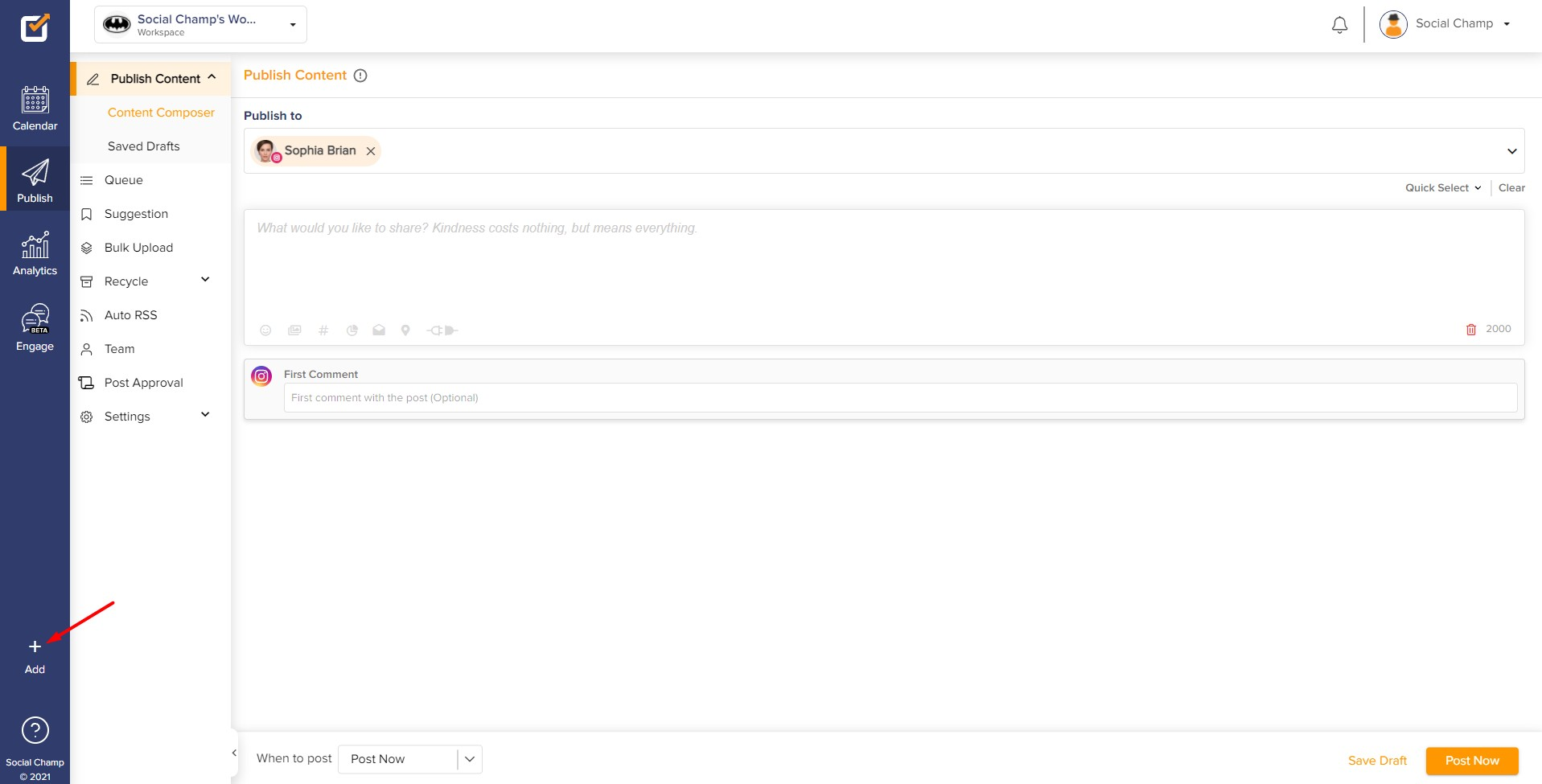
Task: Open the emoji picker in composer
Action: click(265, 330)
